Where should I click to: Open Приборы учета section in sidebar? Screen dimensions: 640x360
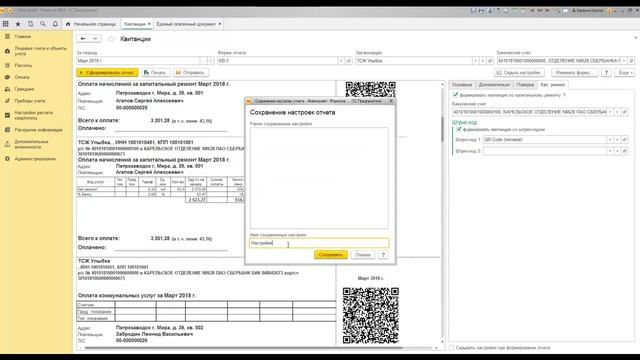tap(30, 101)
